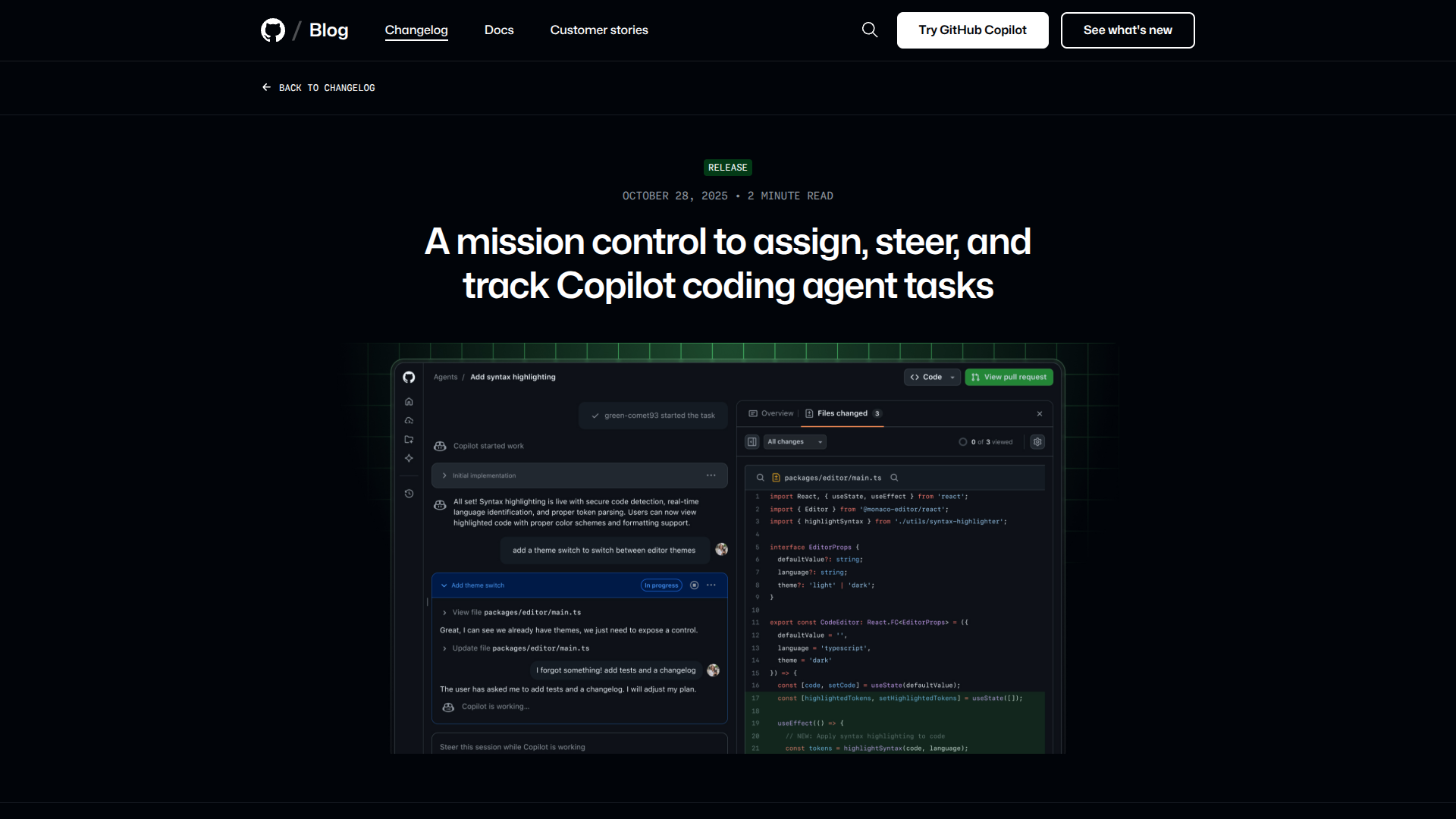Toggle the split view icon beside All changes
This screenshot has width=1456, height=819.
coord(752,442)
